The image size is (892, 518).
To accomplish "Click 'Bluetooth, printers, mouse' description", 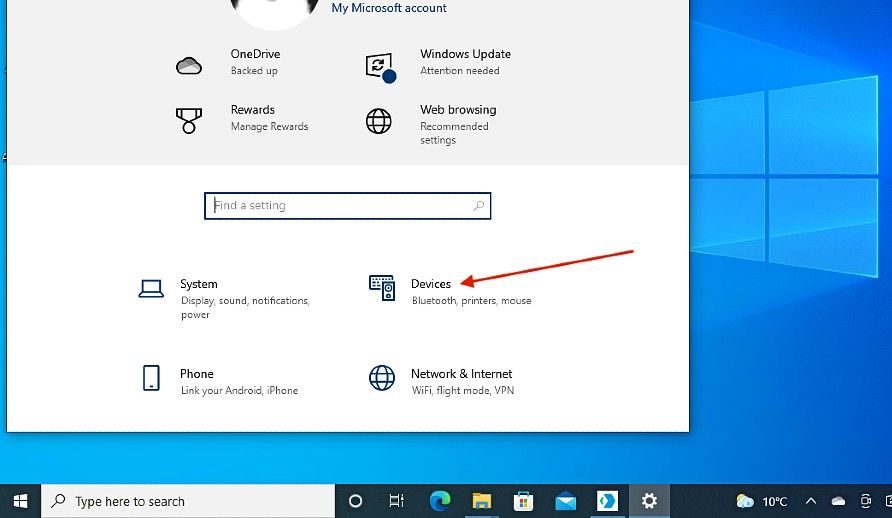I will 472,300.
